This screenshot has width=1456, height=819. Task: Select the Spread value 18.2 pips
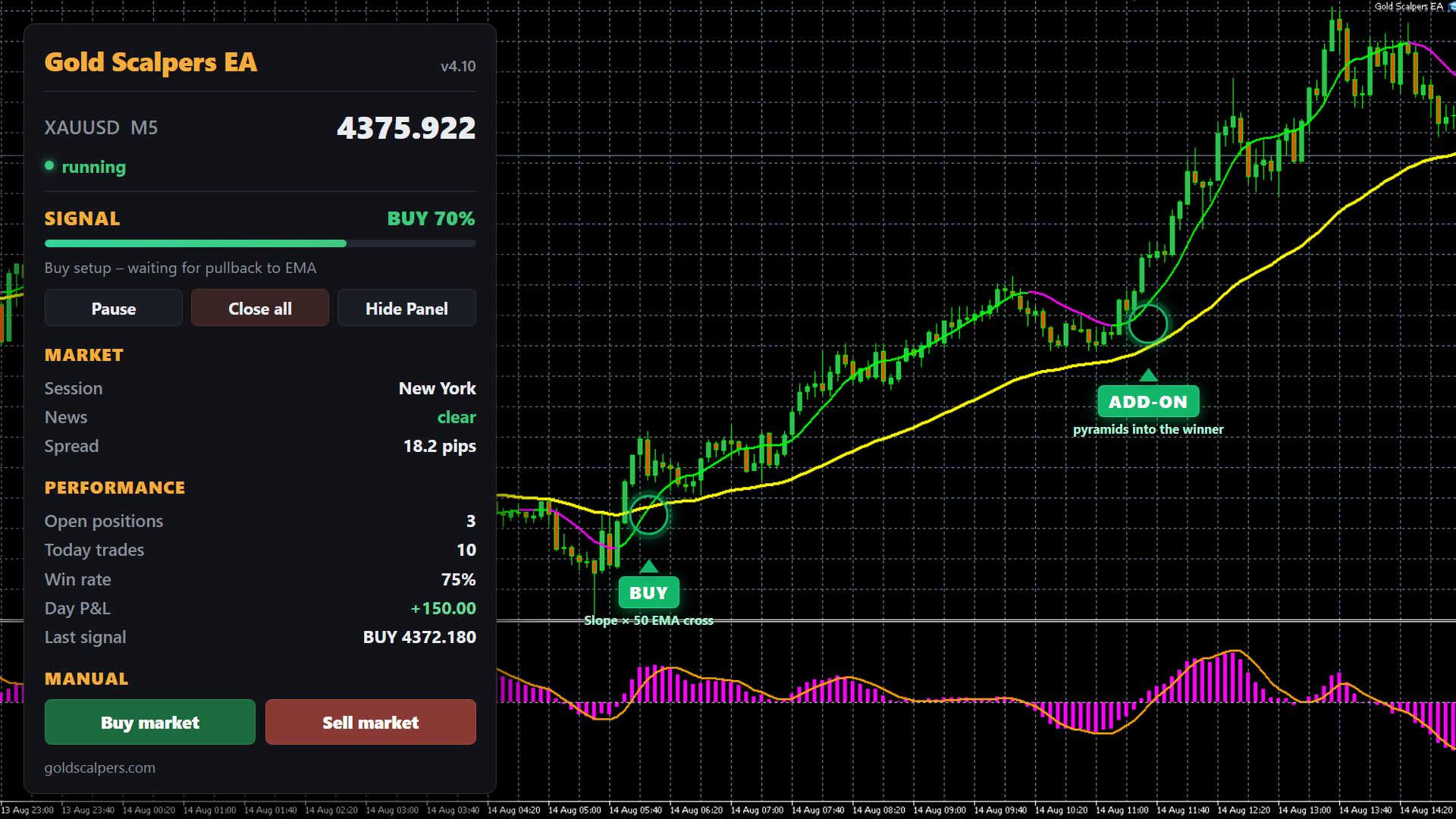click(440, 446)
